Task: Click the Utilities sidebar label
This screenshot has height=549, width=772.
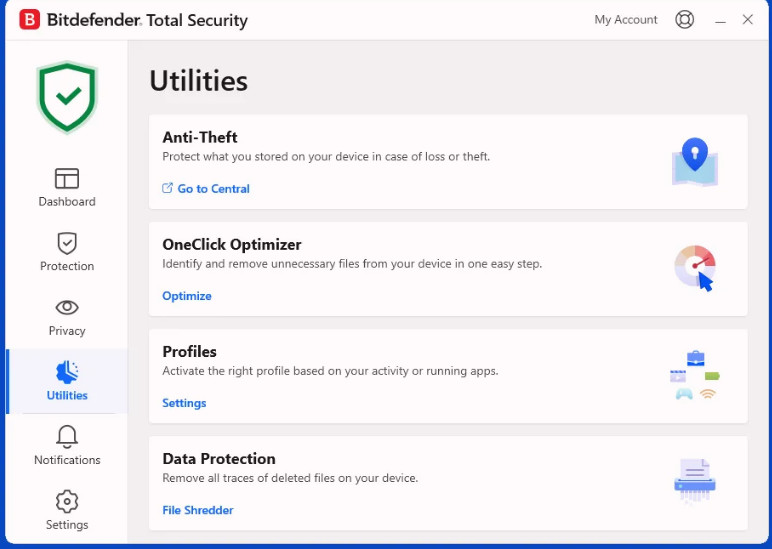Action: pyautogui.click(x=67, y=395)
